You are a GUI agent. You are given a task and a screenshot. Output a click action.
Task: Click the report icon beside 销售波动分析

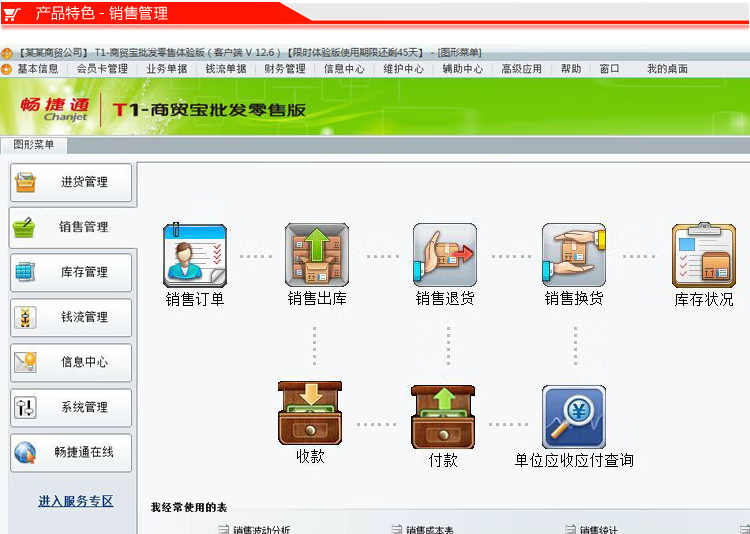point(223,529)
